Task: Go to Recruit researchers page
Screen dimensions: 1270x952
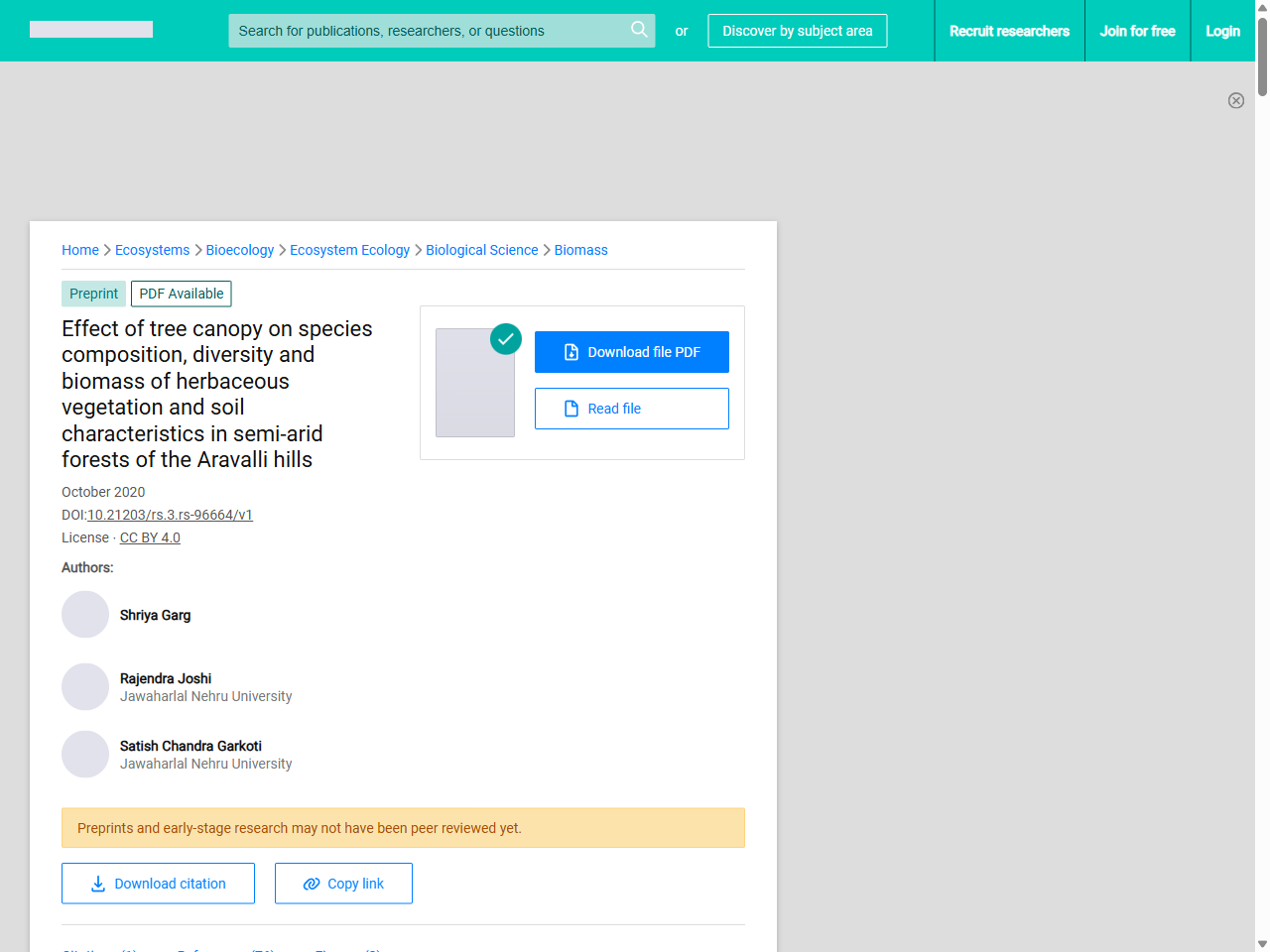Action: coord(1009,31)
